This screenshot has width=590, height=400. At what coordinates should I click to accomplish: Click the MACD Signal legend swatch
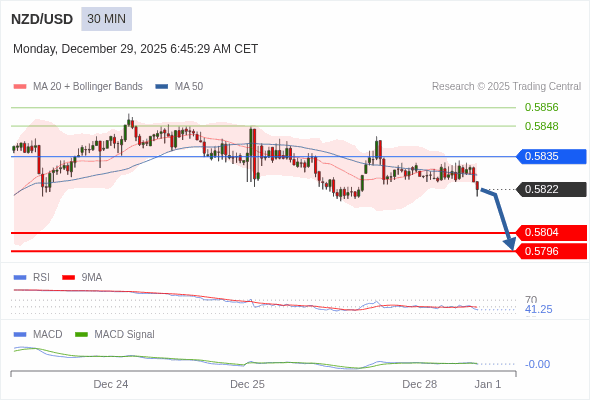(81, 335)
